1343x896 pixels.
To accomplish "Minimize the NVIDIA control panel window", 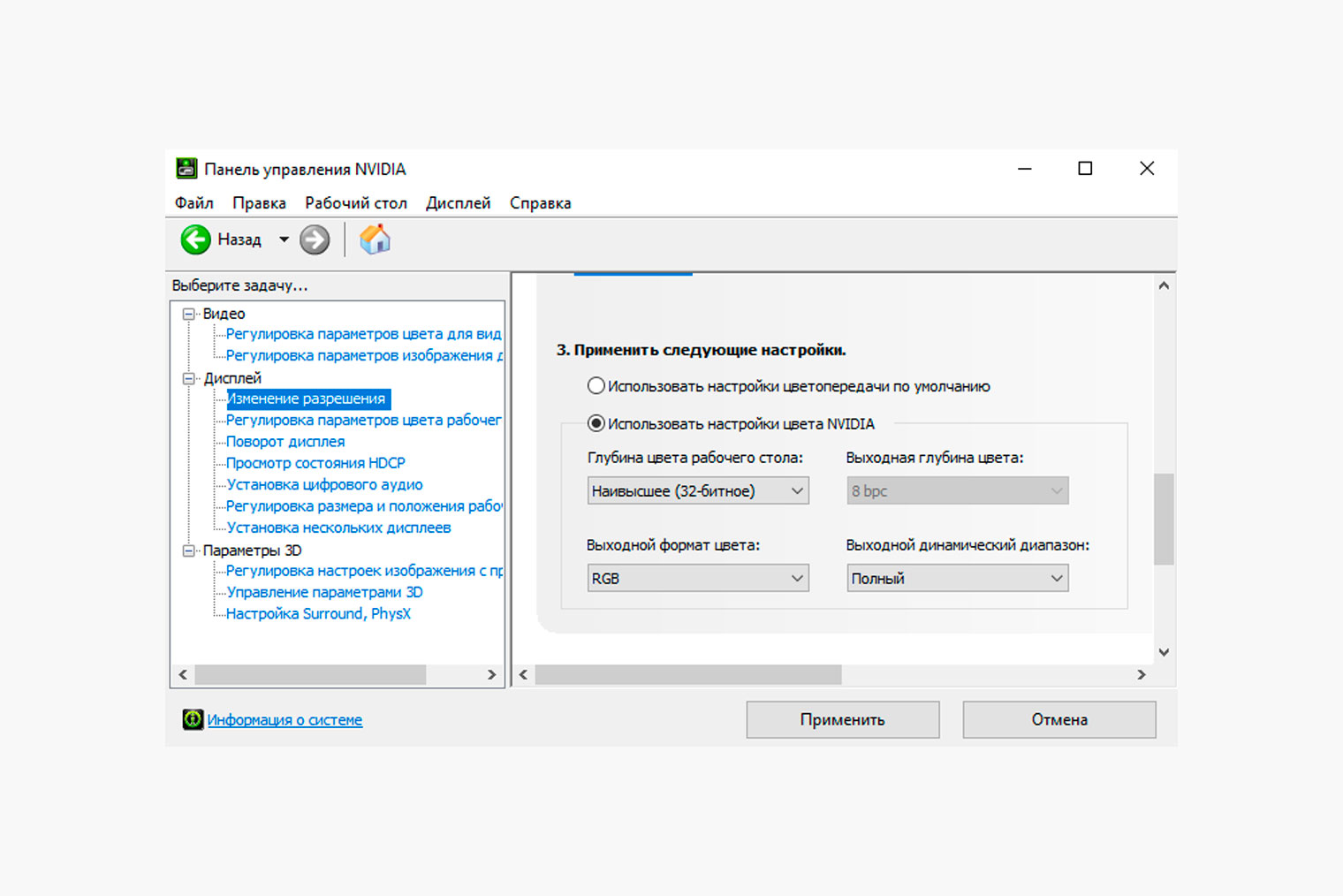I will (x=1025, y=168).
